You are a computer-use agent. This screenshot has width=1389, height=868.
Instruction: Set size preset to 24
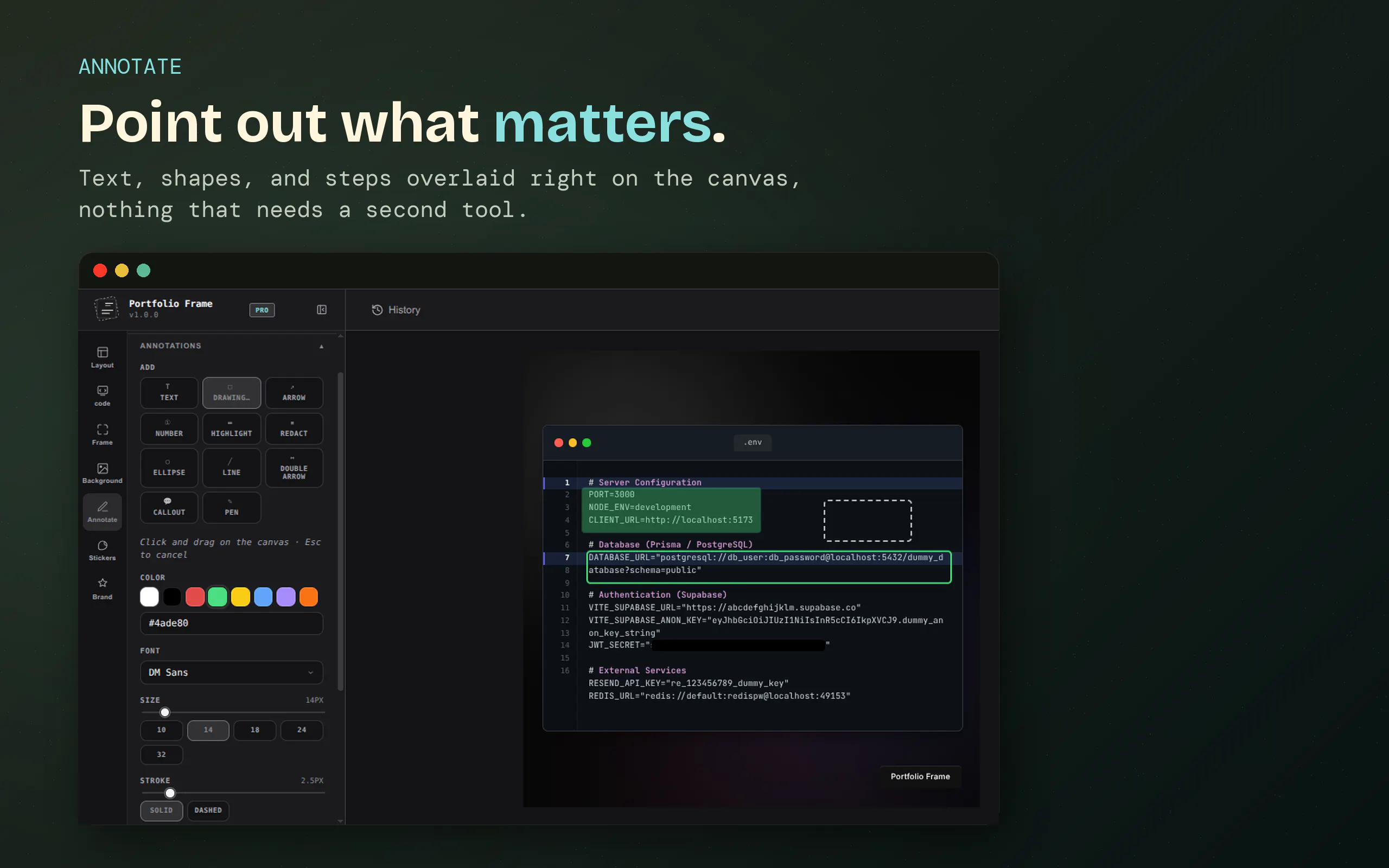(302, 730)
